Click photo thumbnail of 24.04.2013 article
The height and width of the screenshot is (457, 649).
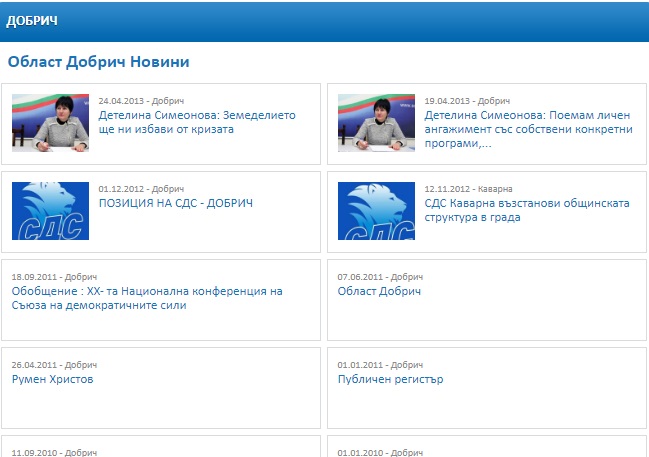(50, 123)
